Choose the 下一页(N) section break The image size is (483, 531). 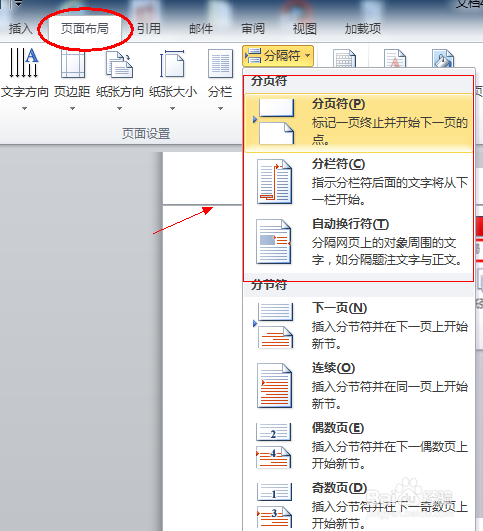tap(358, 326)
